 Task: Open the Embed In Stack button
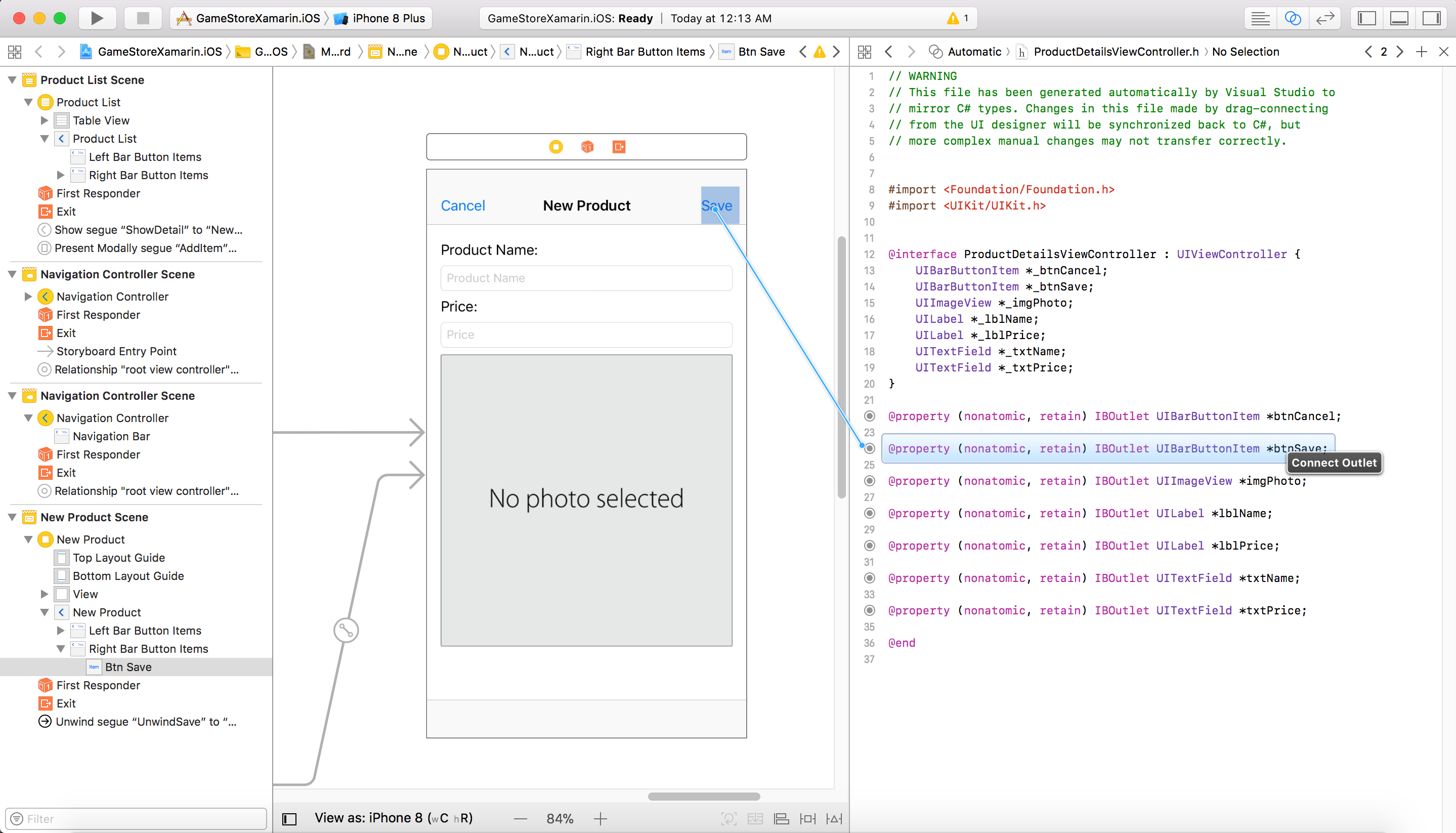coord(755,819)
